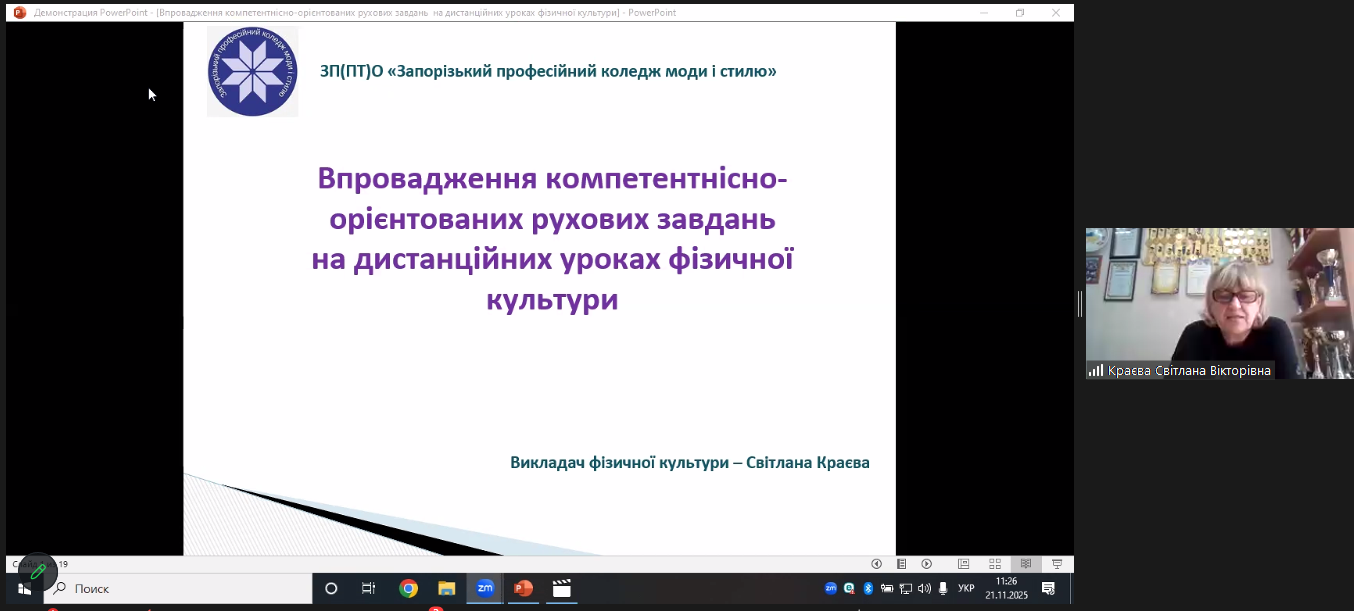
Task: Advance to next slide arrow
Action: [927, 564]
